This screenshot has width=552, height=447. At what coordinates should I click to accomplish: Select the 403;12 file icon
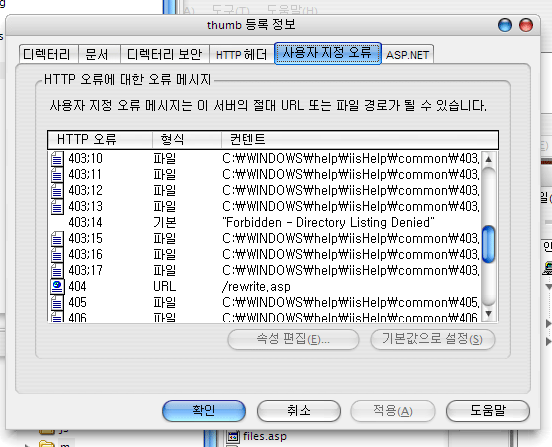57,190
